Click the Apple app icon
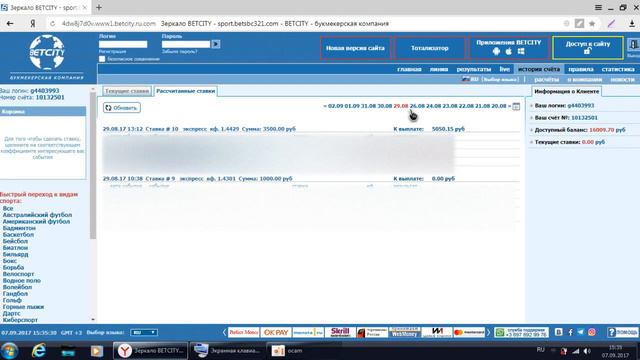Image resolution: width=640 pixels, height=360 pixels. [509, 51]
